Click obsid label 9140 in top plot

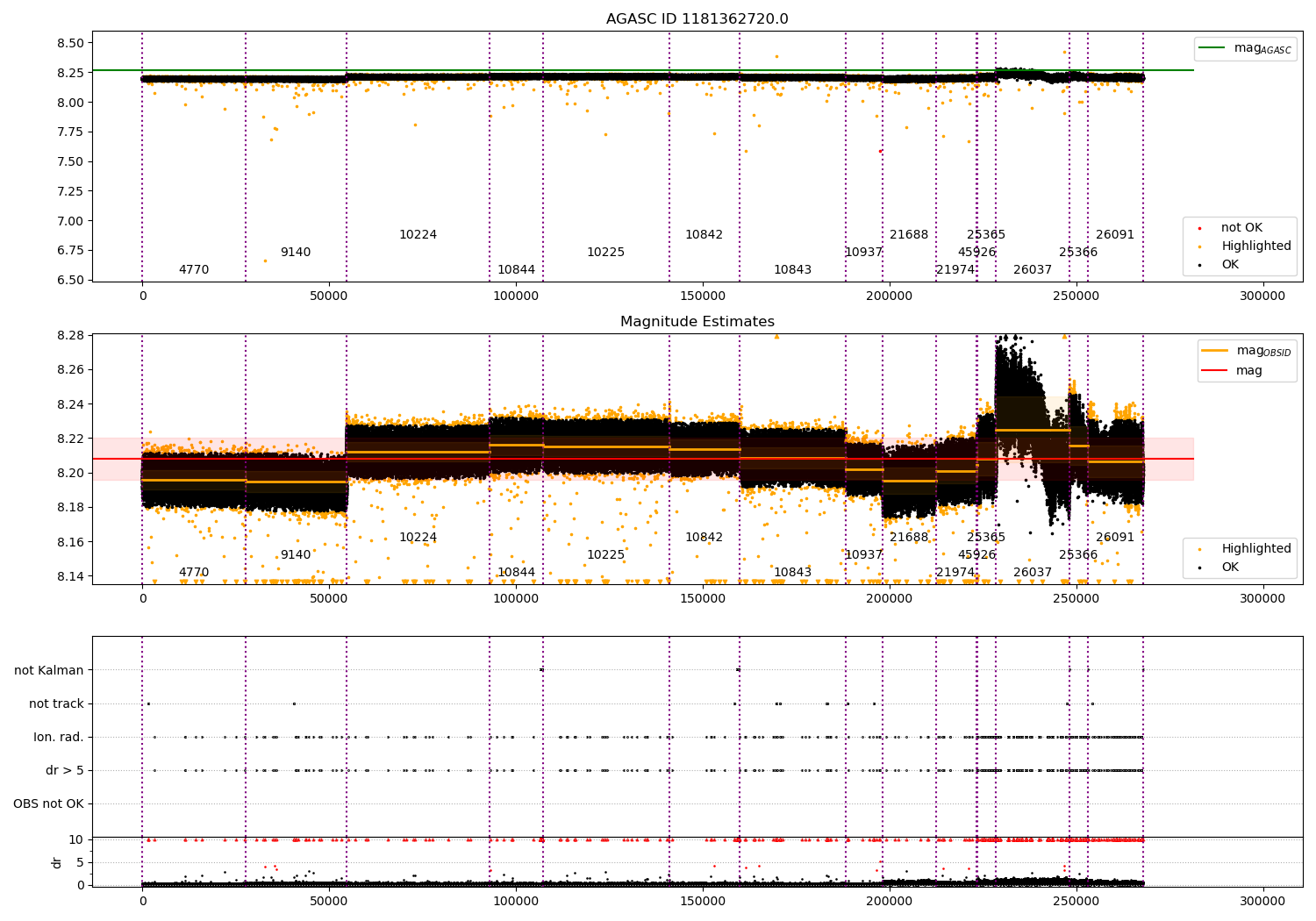[296, 253]
